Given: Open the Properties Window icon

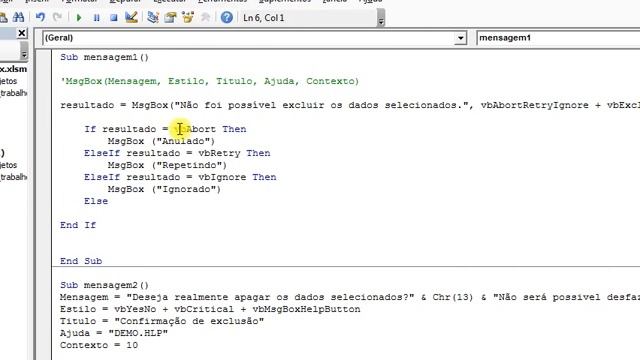Looking at the screenshot, I should pyautogui.click(x=170, y=17).
